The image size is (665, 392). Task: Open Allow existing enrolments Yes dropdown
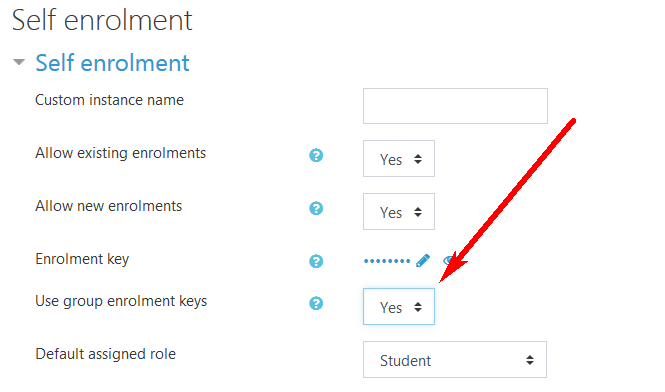tap(399, 159)
